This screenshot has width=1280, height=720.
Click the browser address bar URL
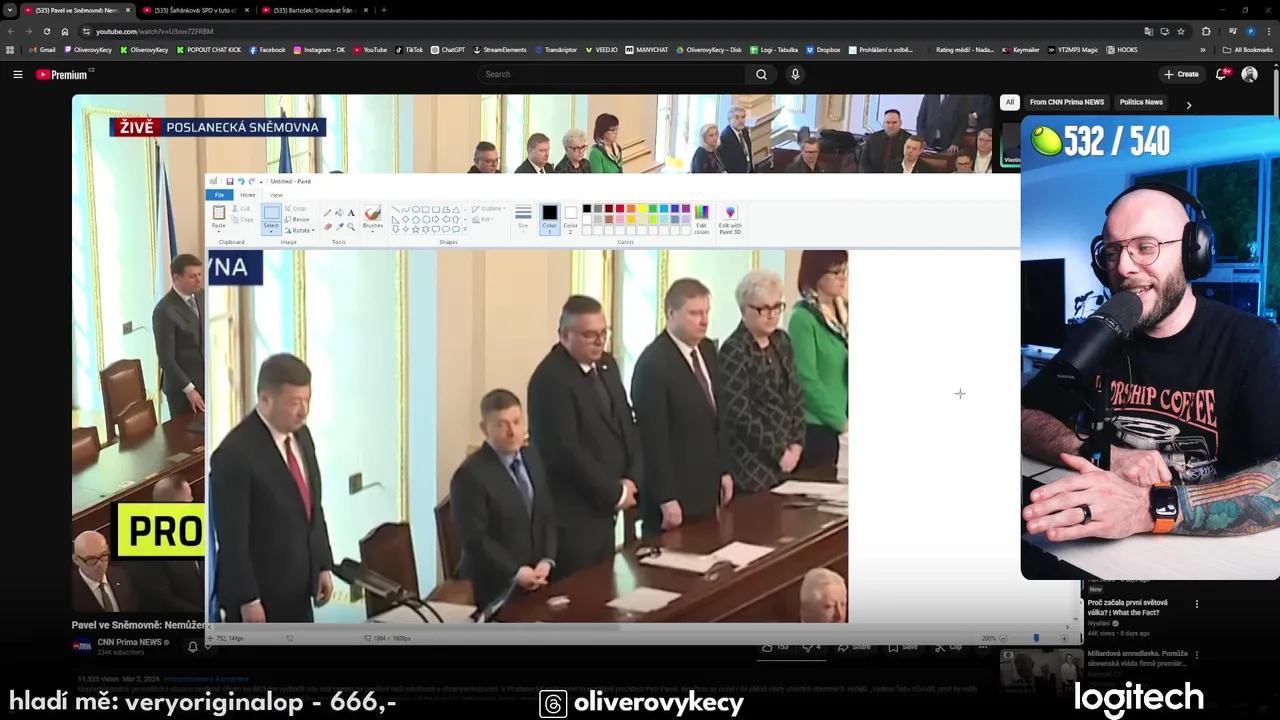pyautogui.click(x=154, y=31)
